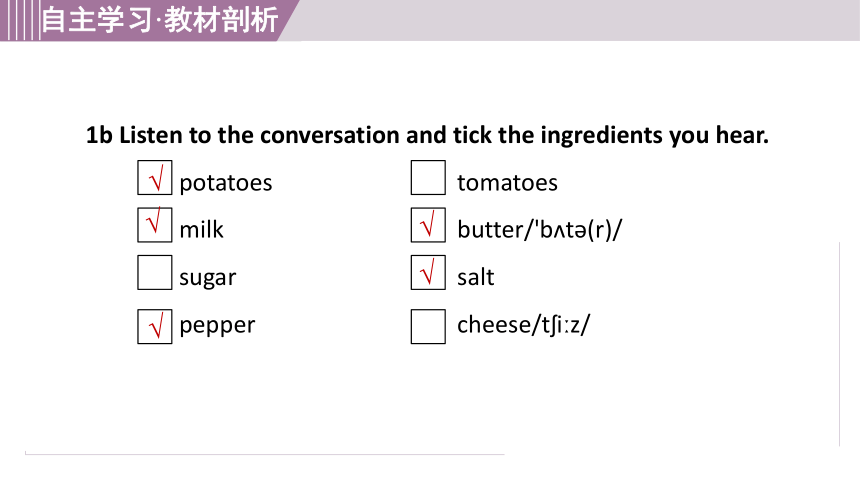
Task: Click the butter phonetic text label
Action: pyautogui.click(x=540, y=229)
